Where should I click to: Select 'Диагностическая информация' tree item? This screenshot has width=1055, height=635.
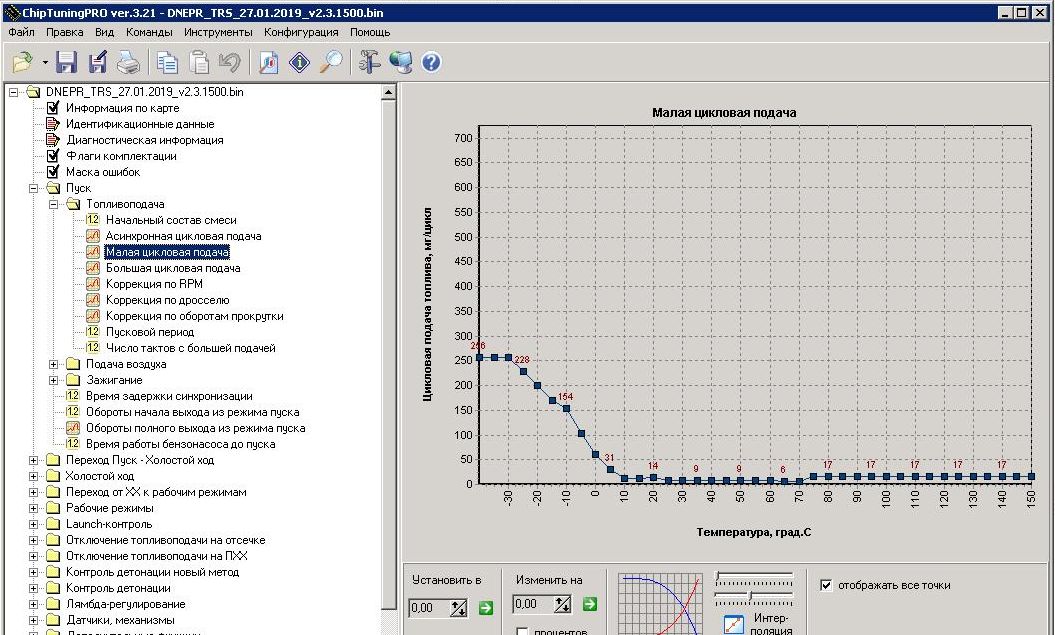[145, 140]
